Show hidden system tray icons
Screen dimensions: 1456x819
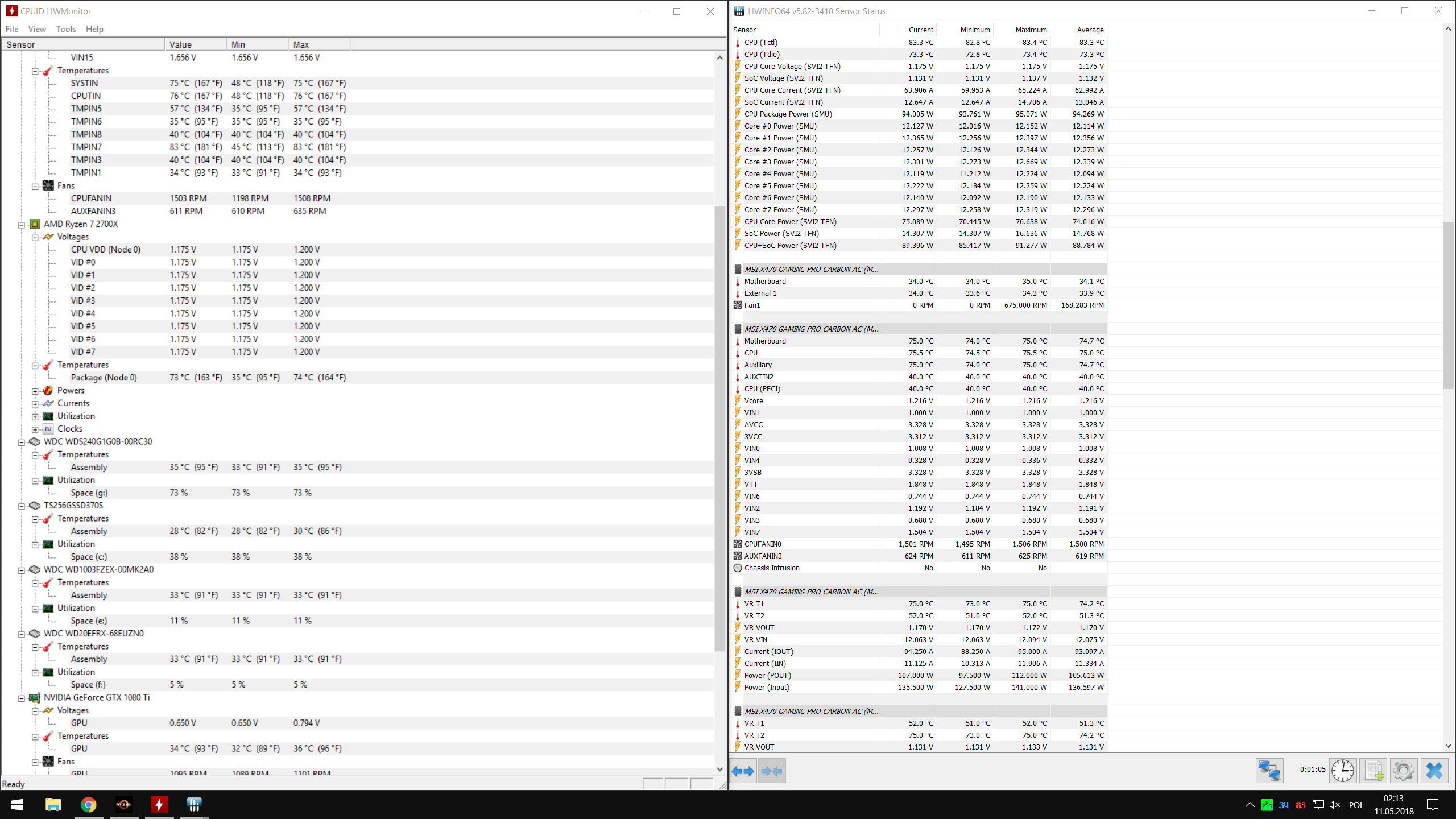(x=1250, y=805)
